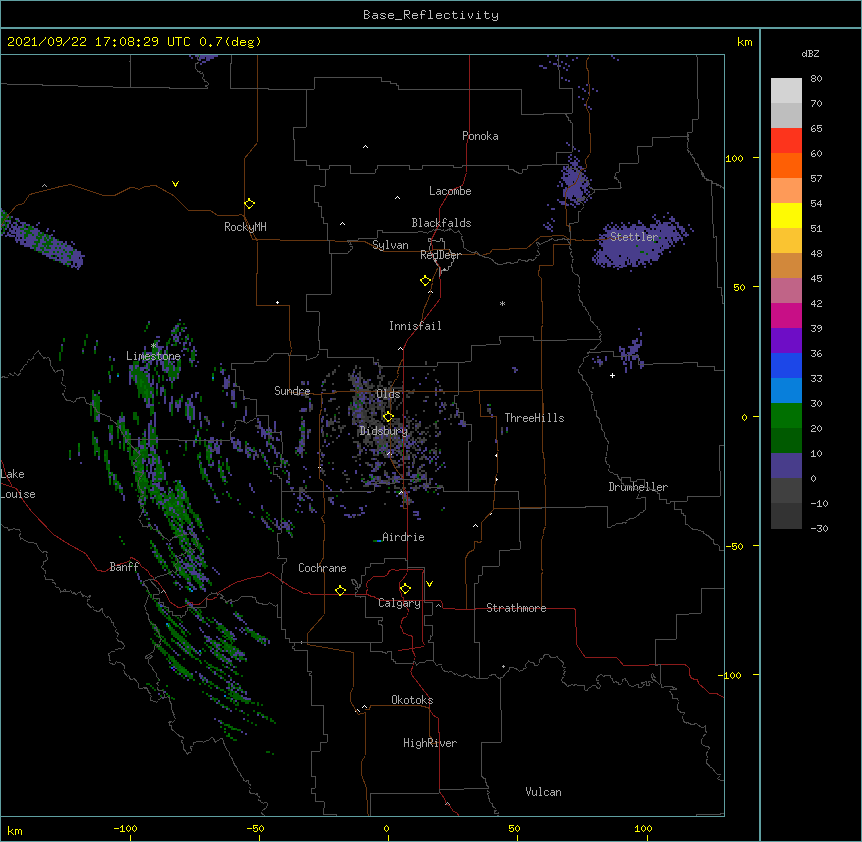Screen dimensions: 862x842
Task: Select the bright green swatch in dBZ scale
Action: tap(786, 416)
